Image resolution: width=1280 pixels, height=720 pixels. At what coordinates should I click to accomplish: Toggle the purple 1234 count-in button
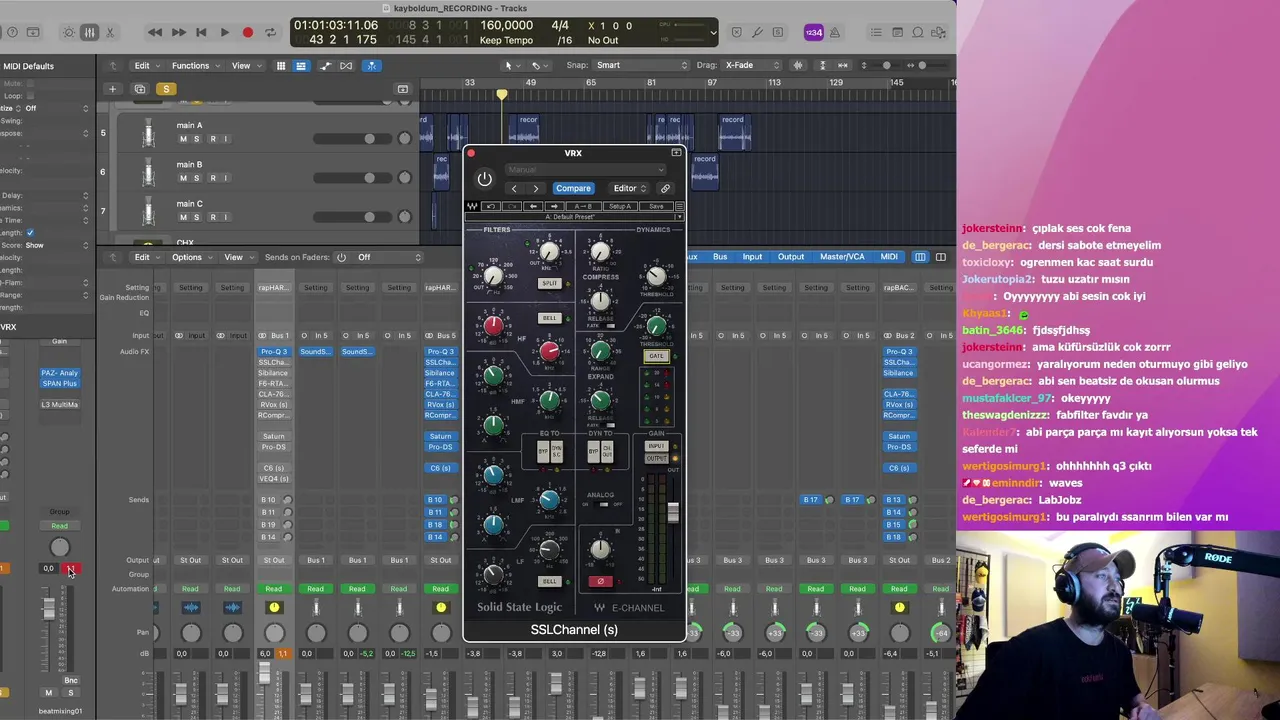[x=814, y=33]
